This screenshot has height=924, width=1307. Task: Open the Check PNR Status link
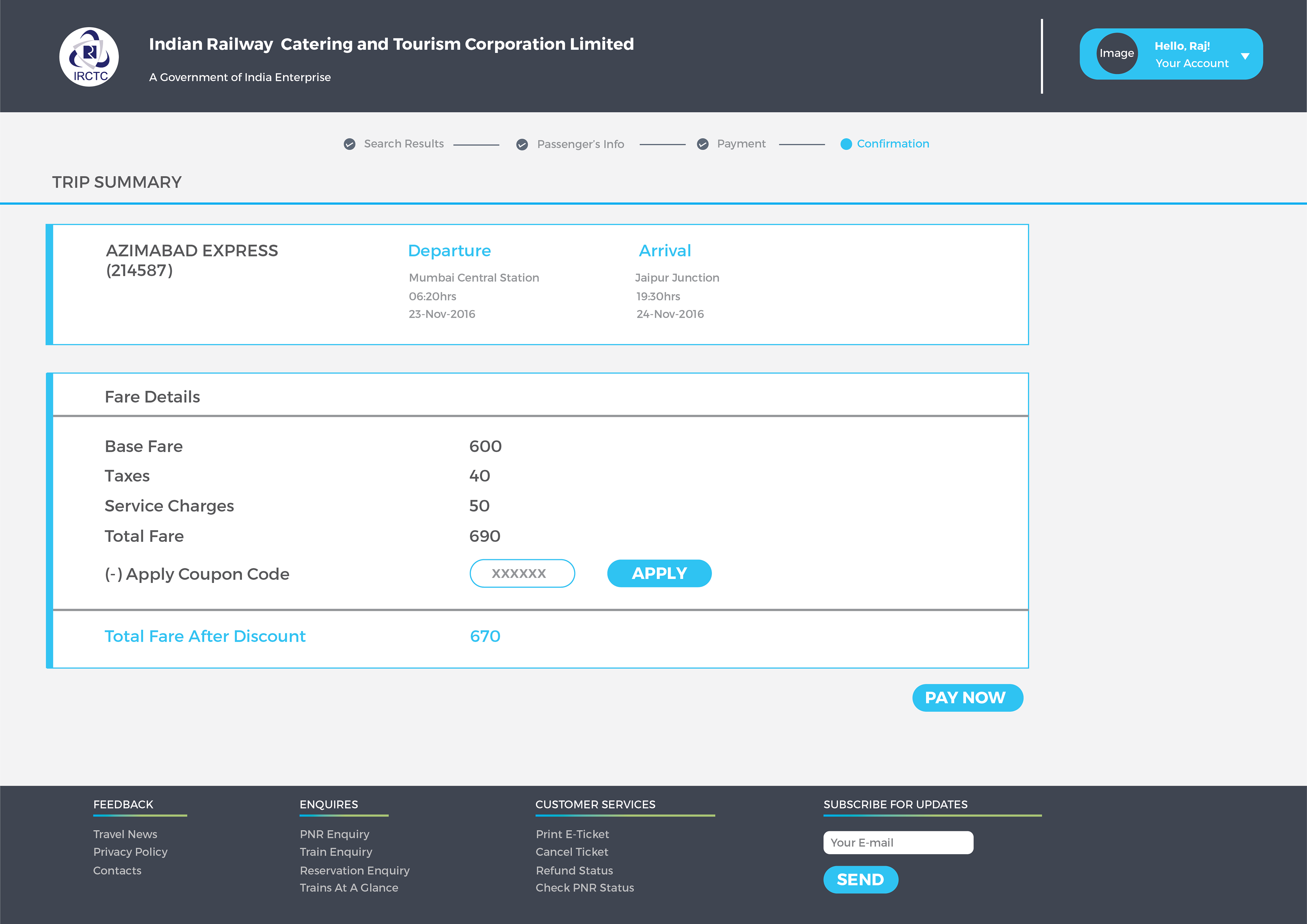585,888
